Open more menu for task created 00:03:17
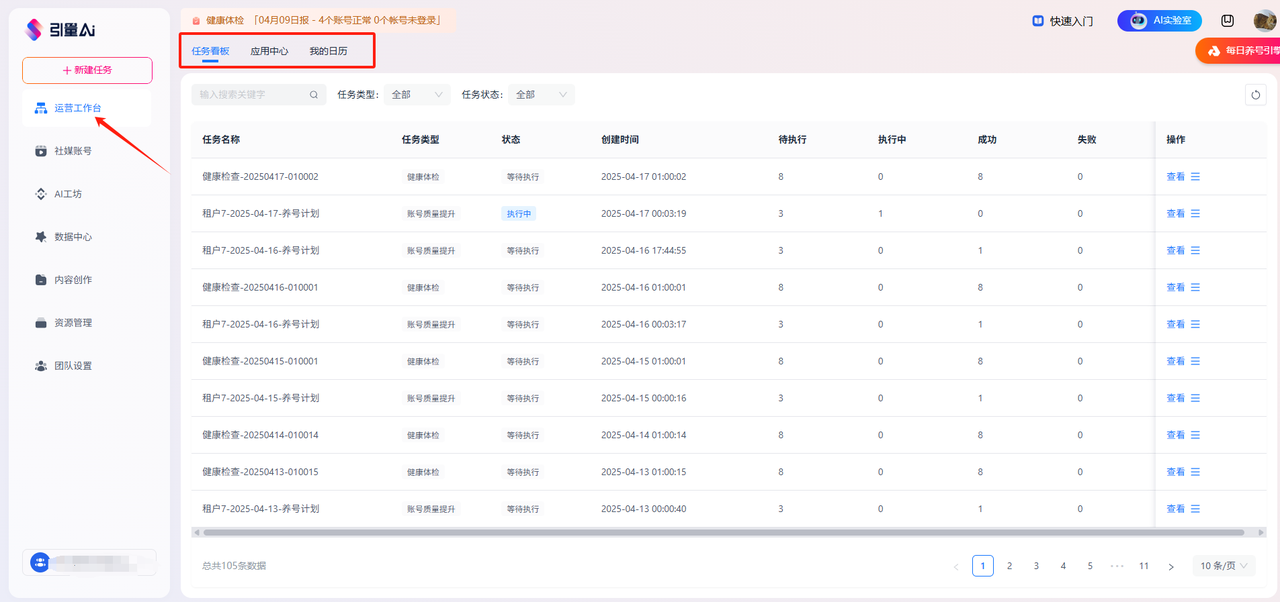Image resolution: width=1280 pixels, height=602 pixels. pyautogui.click(x=1195, y=325)
